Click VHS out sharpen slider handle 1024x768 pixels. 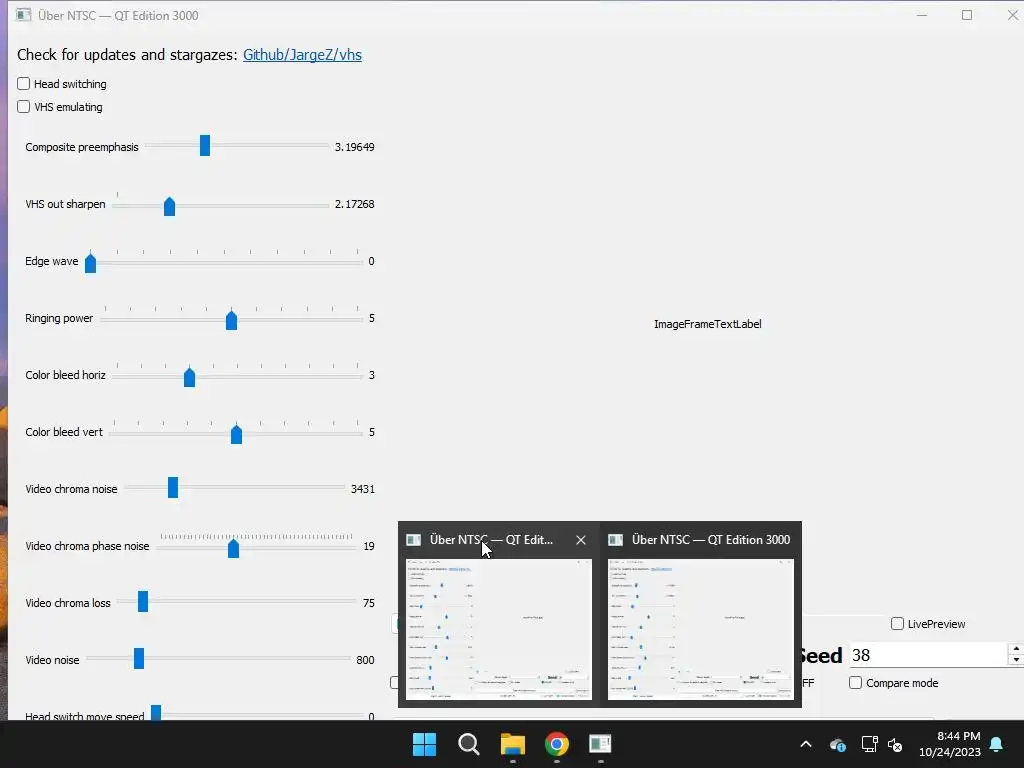[x=169, y=206]
